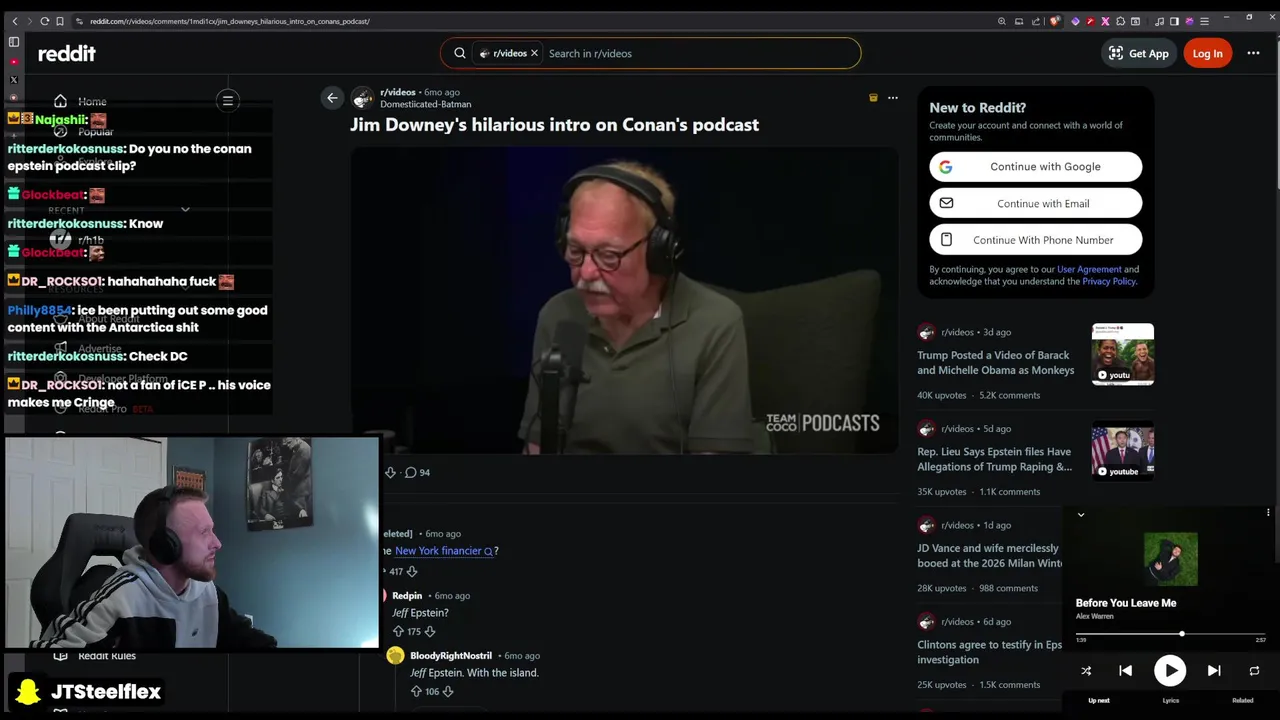Open the Rep. Lieu post youtube thumbnail

[1122, 451]
